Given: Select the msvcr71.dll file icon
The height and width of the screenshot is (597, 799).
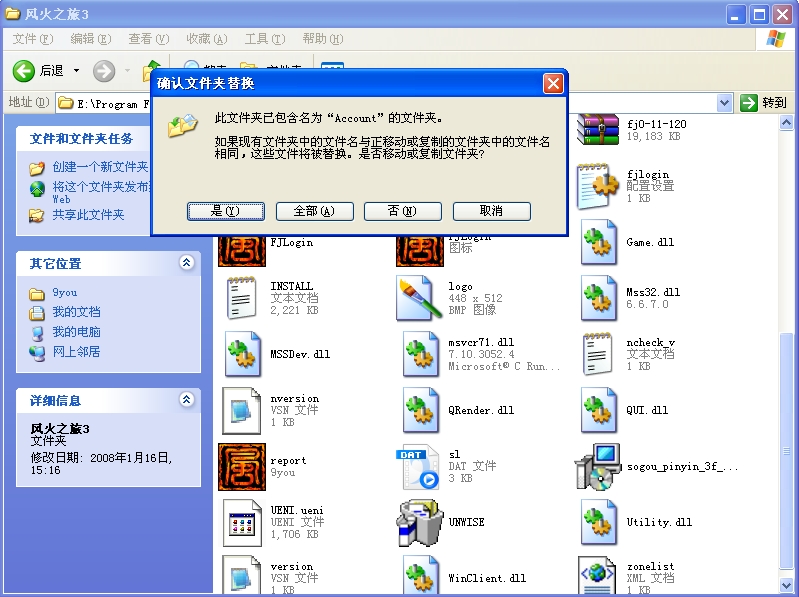Looking at the screenshot, I should [x=420, y=354].
